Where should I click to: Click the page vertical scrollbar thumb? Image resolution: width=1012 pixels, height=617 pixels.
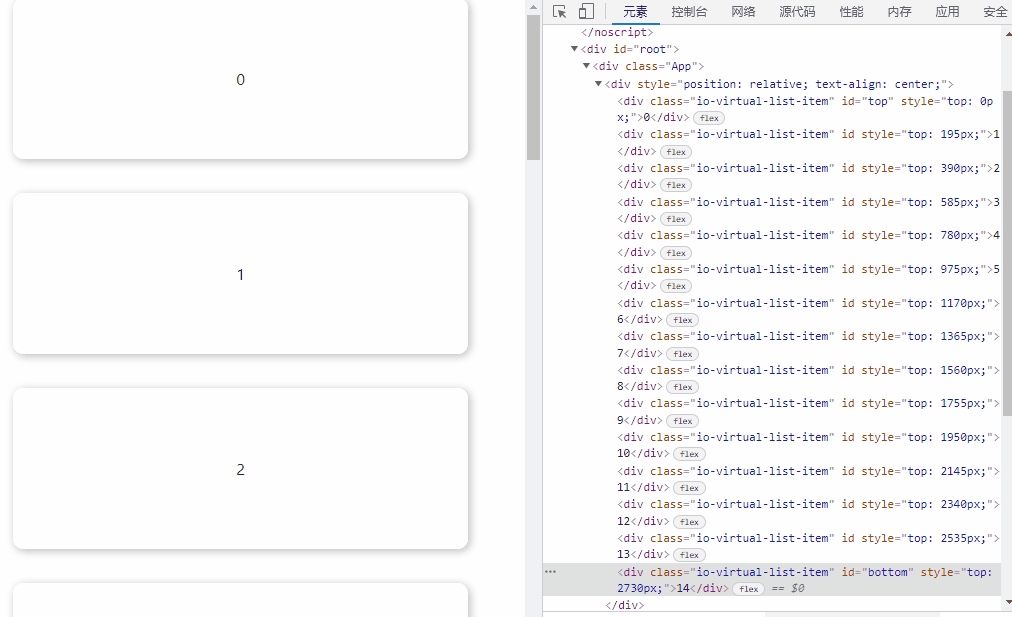click(x=533, y=87)
